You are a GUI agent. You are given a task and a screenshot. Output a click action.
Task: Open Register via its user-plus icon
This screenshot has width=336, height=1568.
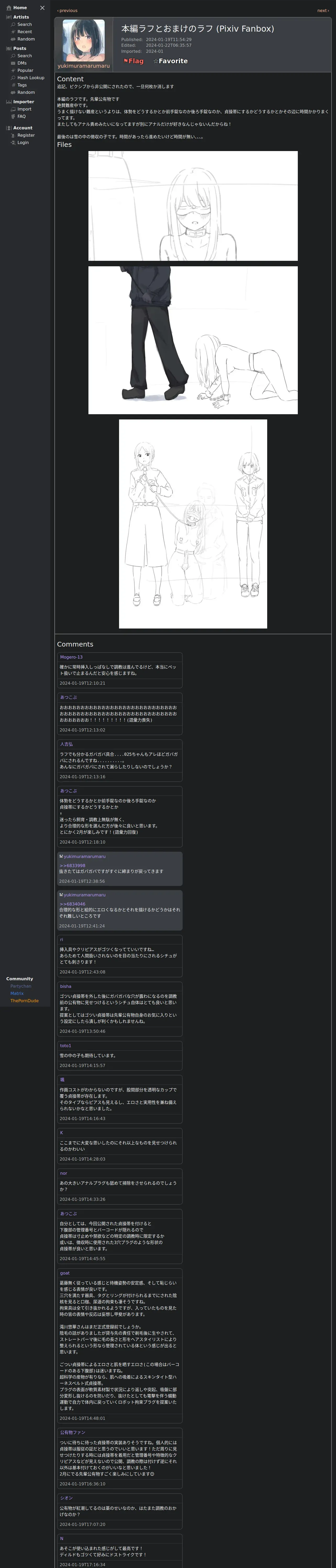pos(13,135)
